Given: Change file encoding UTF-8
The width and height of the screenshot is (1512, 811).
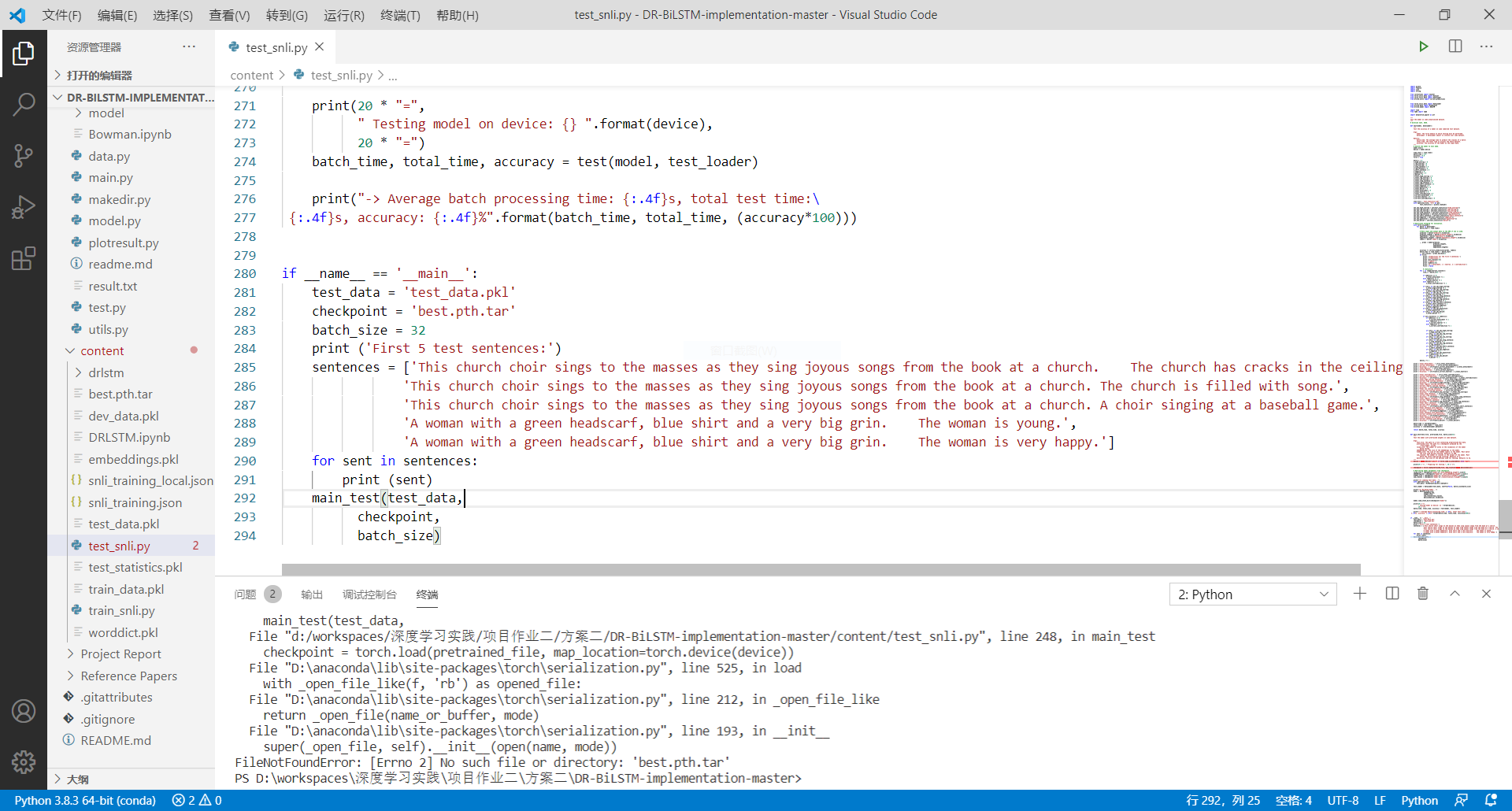Looking at the screenshot, I should [x=1343, y=800].
